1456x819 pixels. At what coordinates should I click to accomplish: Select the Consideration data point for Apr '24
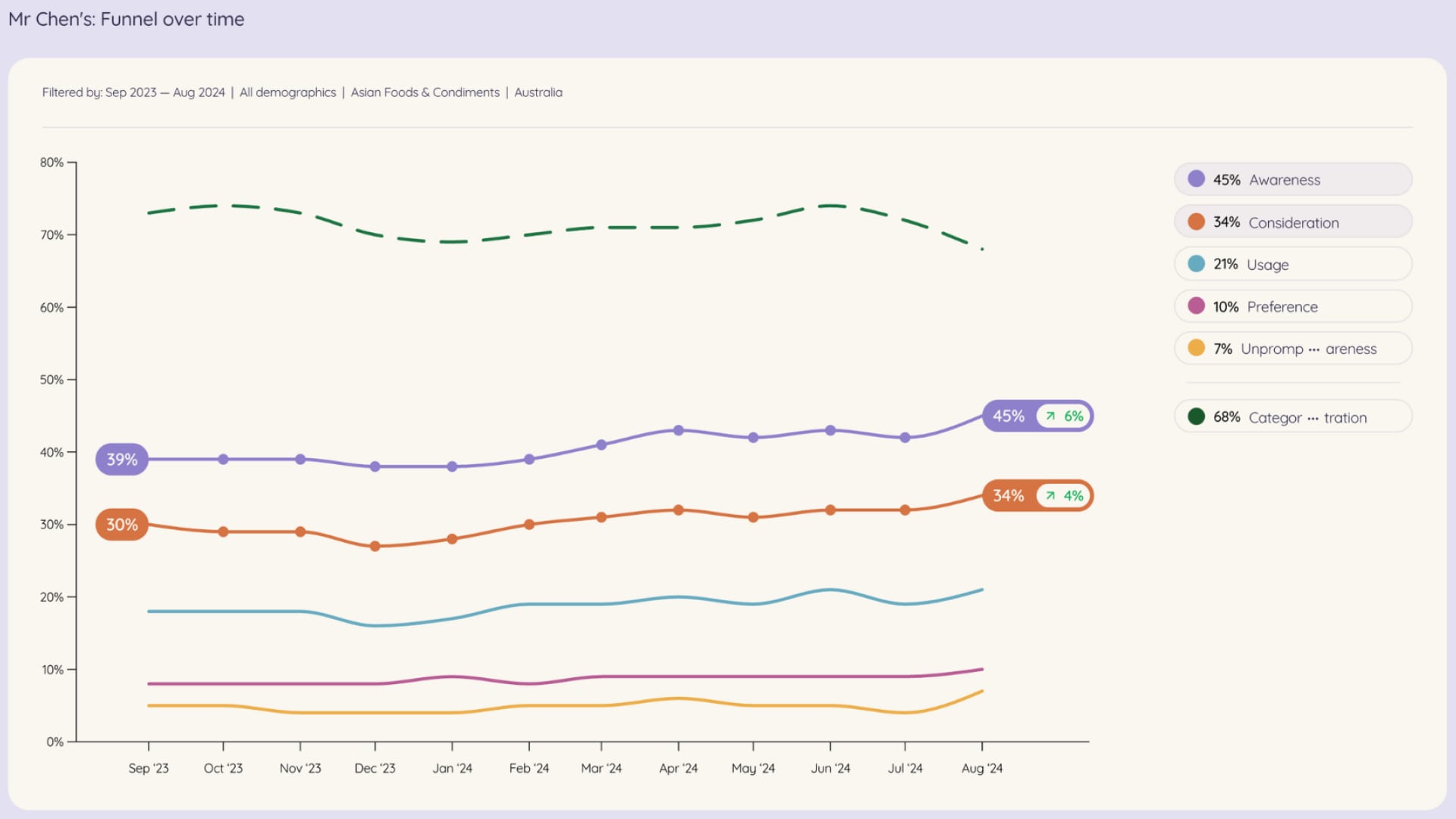(679, 510)
